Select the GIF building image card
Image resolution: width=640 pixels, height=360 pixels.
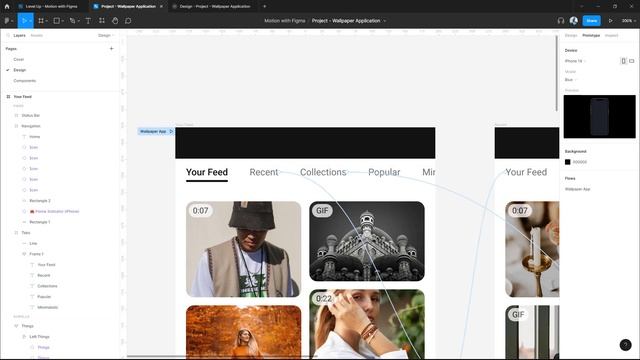point(367,241)
